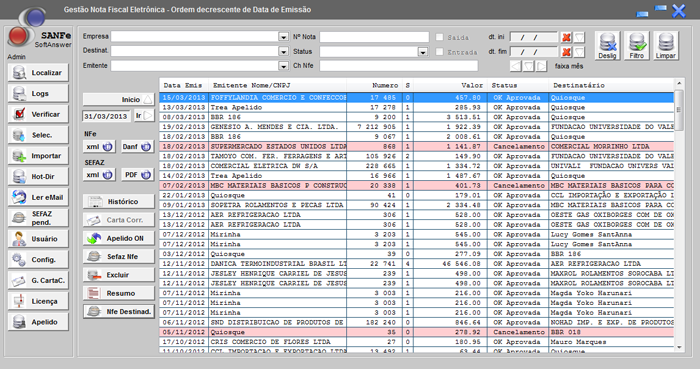The width and height of the screenshot is (700, 369).
Task: Open the NFe Danf document
Action: [x=138, y=147]
